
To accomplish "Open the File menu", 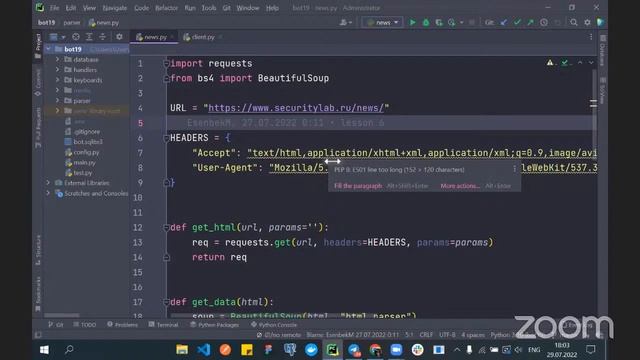I will click(x=54, y=8).
